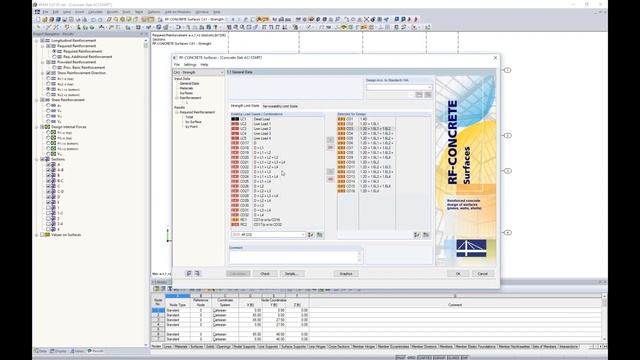This screenshot has height=360, width=640.
Task: Click the left icon button at dialog bottom-left
Action: (x=189, y=273)
